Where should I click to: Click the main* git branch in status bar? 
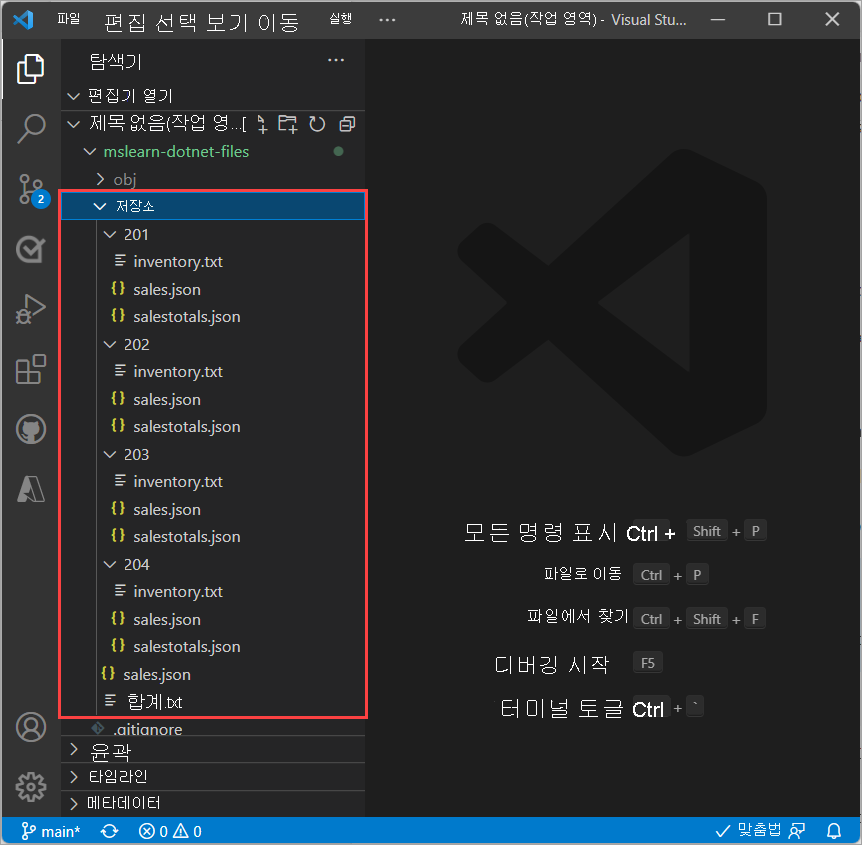click(x=51, y=831)
